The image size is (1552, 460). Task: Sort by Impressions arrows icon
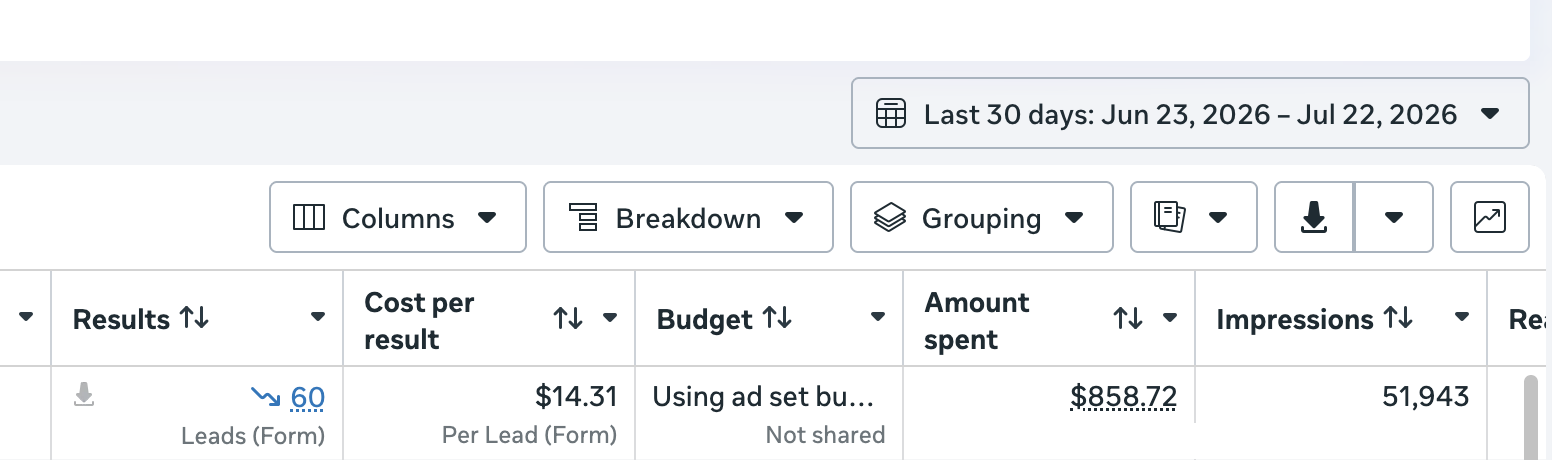pos(1398,318)
